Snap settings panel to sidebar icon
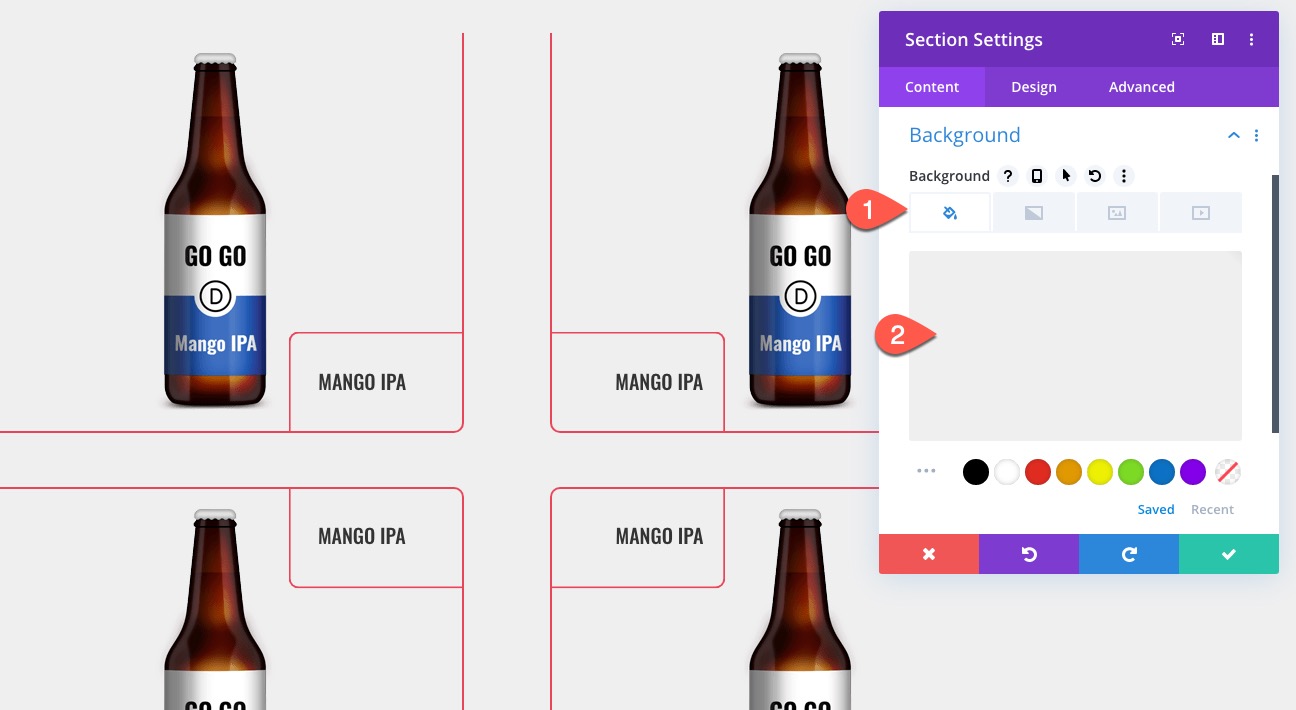The width and height of the screenshot is (1296, 710). tap(1218, 39)
